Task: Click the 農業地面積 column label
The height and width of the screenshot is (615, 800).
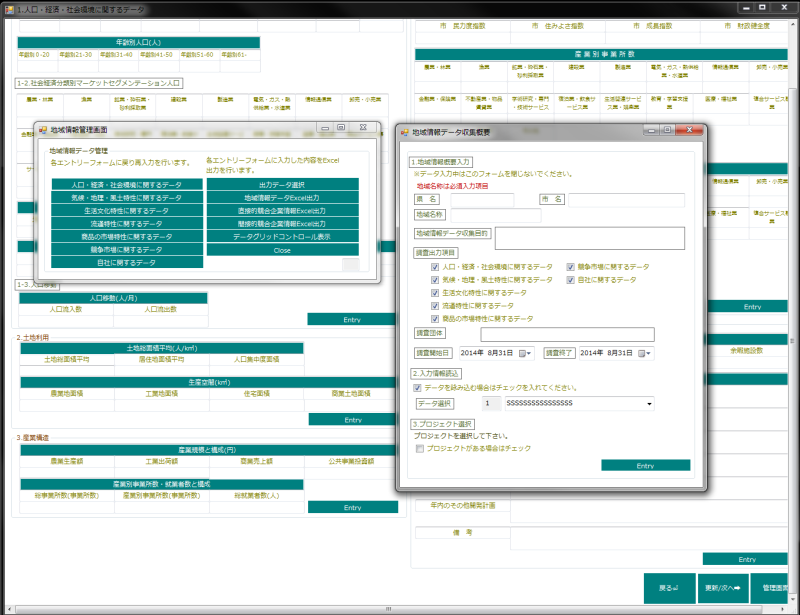Action: click(67, 393)
